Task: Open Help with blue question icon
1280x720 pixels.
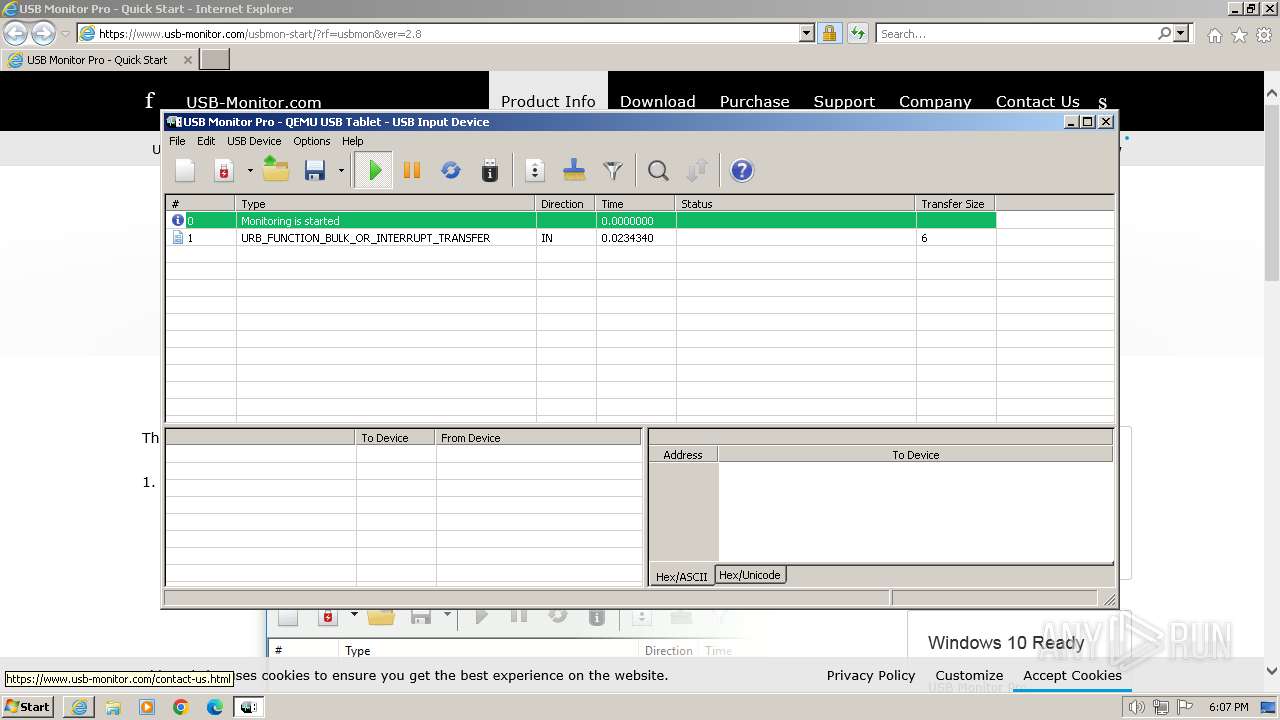Action: click(742, 171)
